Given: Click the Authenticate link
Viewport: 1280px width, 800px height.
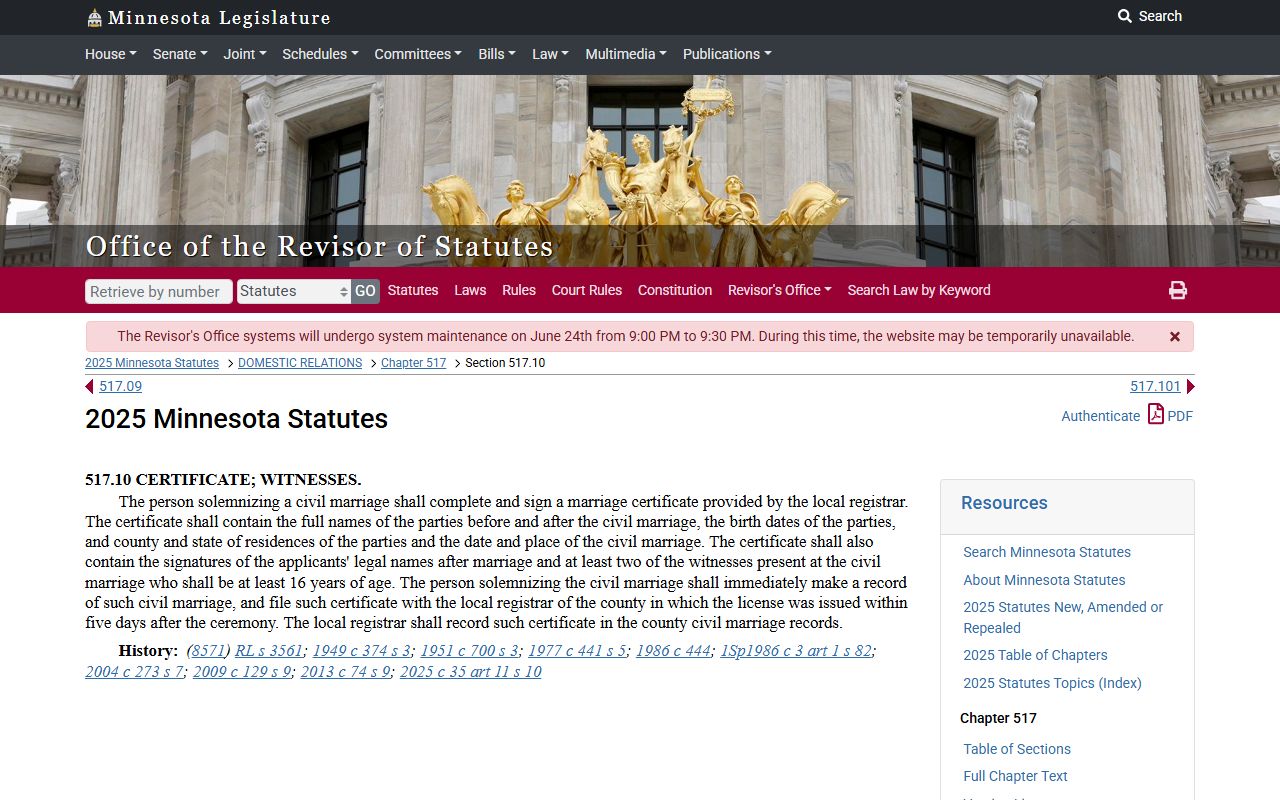Looking at the screenshot, I should [x=1100, y=416].
